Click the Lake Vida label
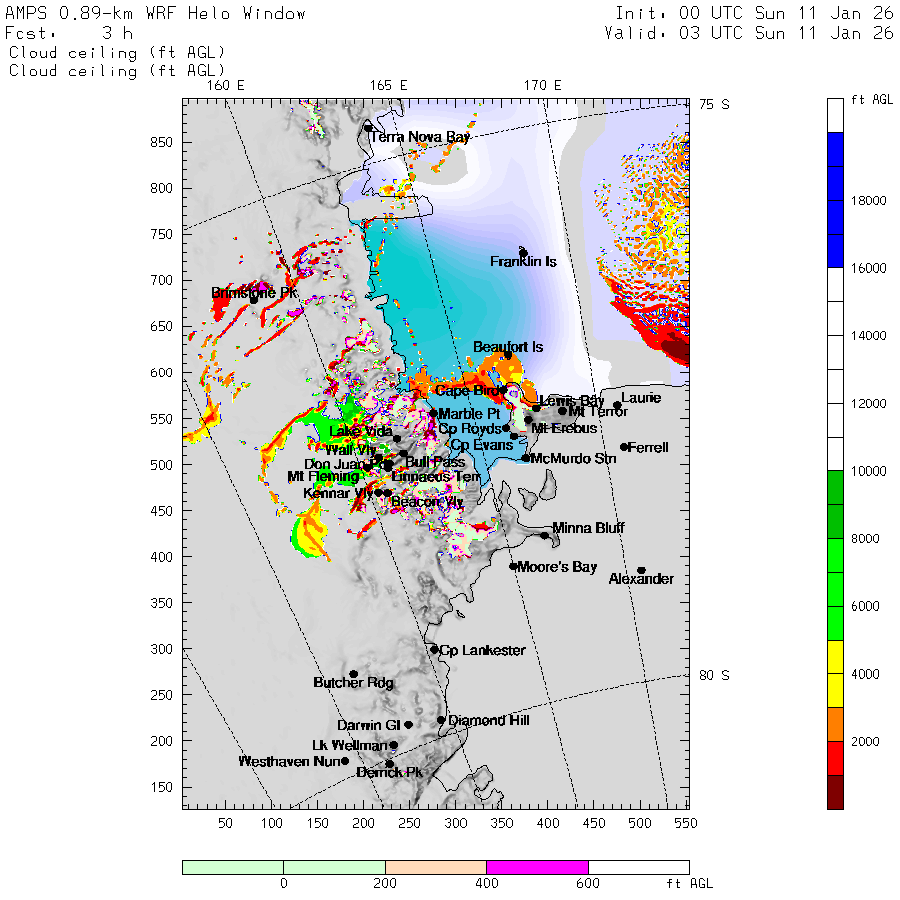Viewport: 900px width, 900px height. (x=360, y=431)
